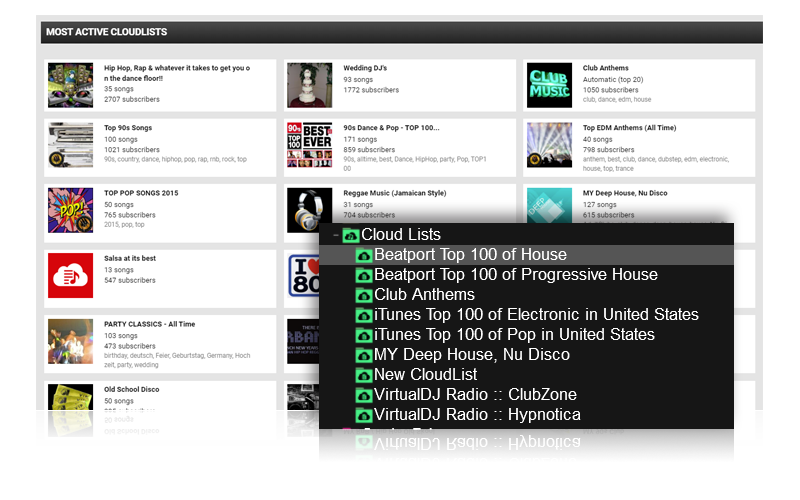Open the red cloud music icon for Salsa
This screenshot has width=800, height=500.
(x=70, y=276)
